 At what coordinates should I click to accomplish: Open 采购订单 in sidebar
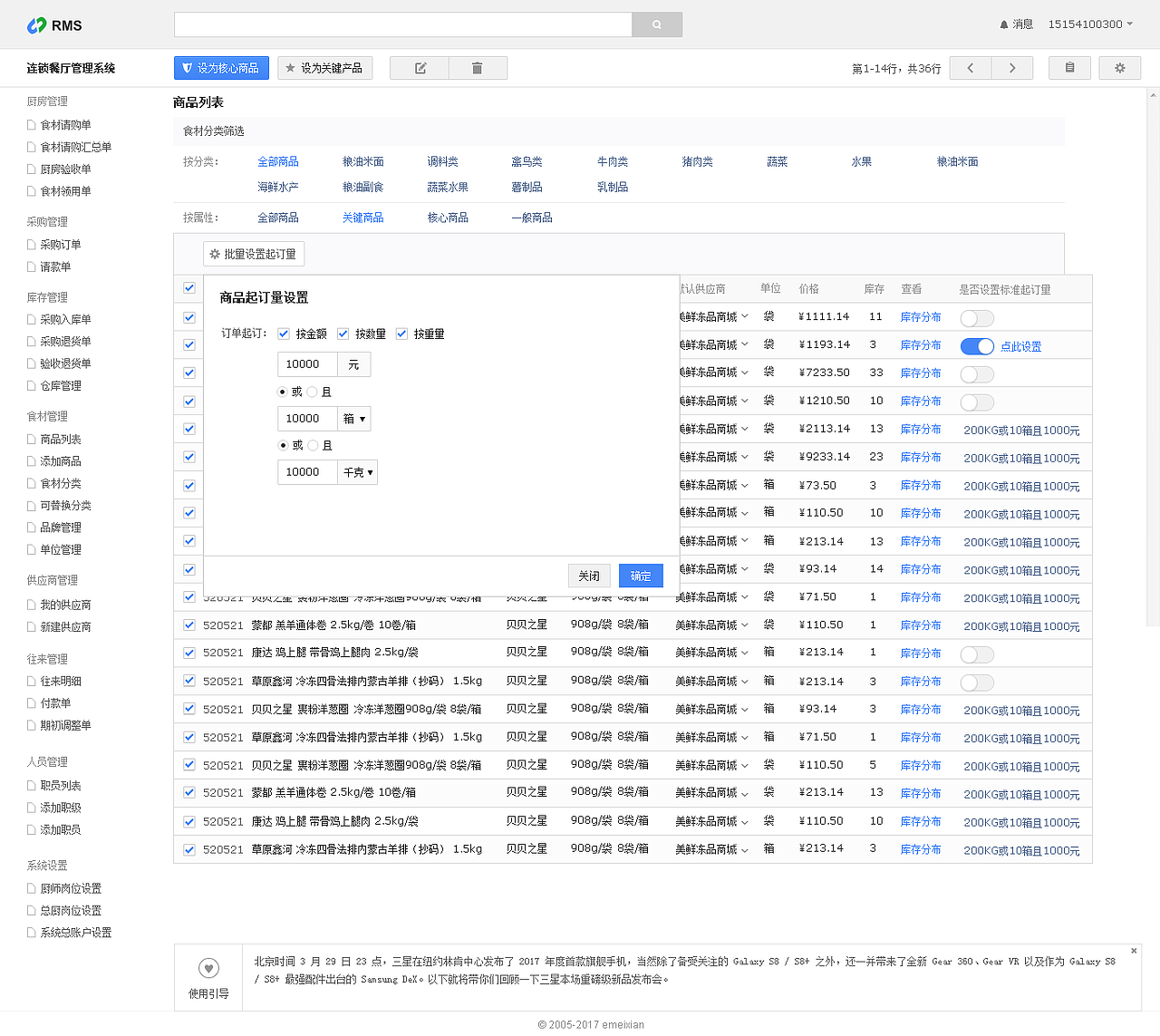coord(60,245)
